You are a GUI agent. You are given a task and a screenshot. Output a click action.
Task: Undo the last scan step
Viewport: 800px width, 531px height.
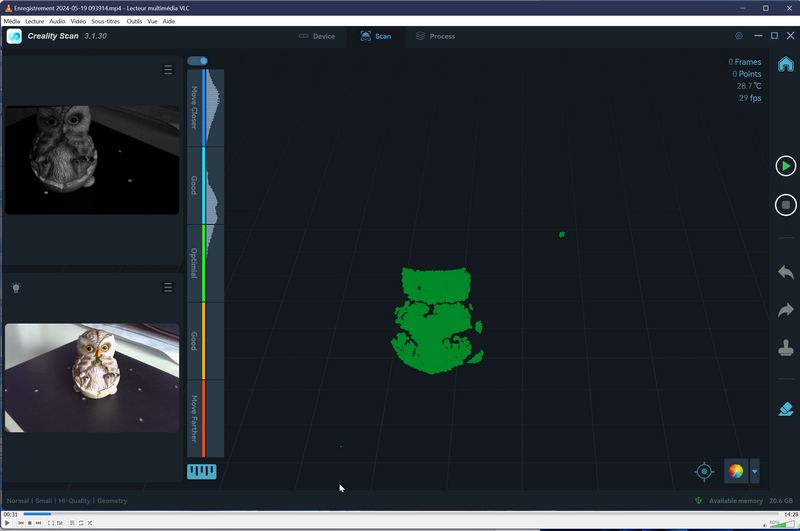pos(786,272)
